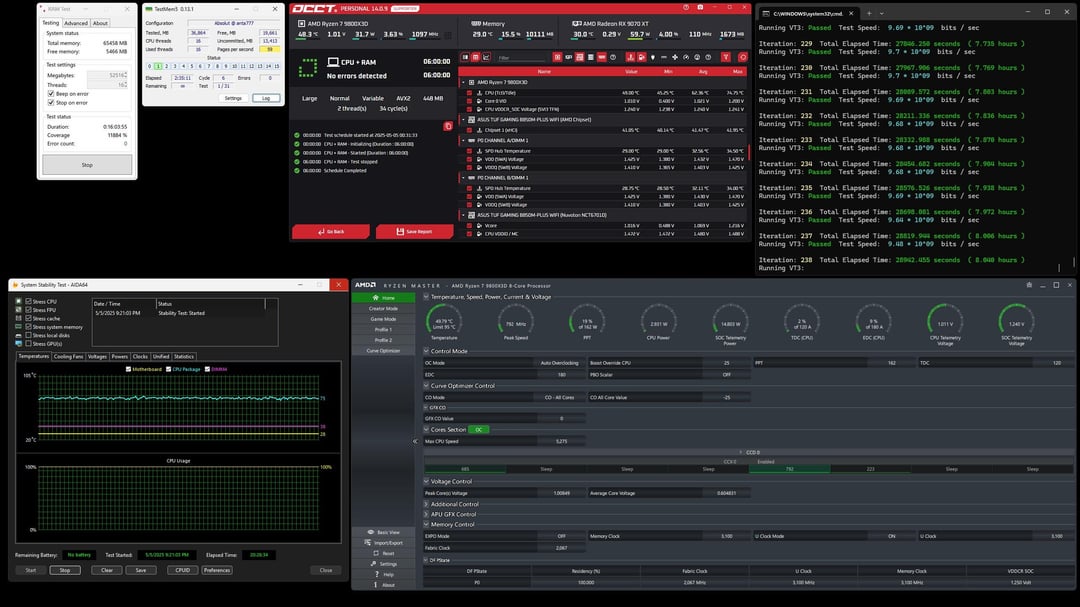Click the OCCT title bar help icon

tap(685, 8)
